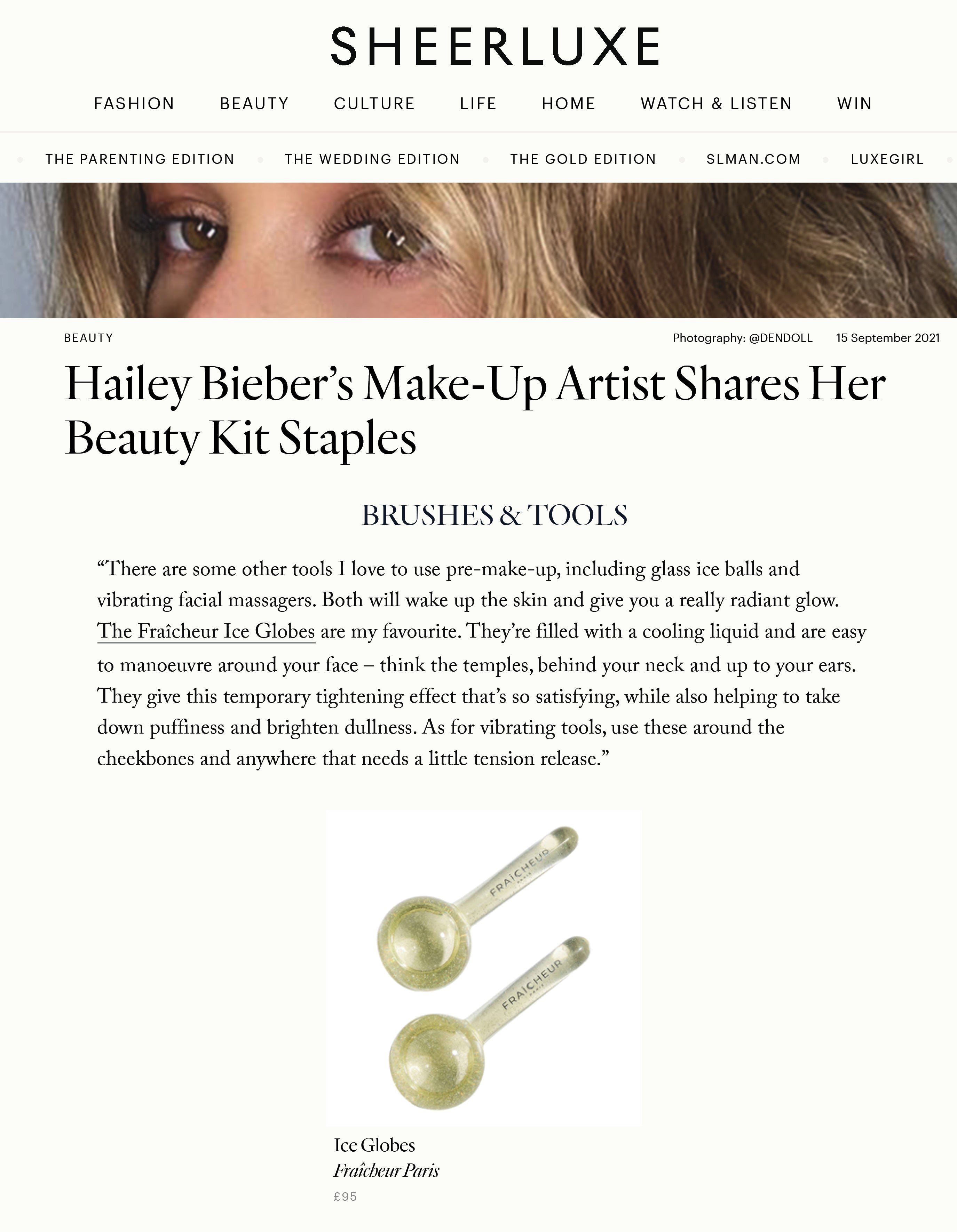Screen dimensions: 957x1232
Task: Visit The Wedding Edition
Action: point(372,159)
